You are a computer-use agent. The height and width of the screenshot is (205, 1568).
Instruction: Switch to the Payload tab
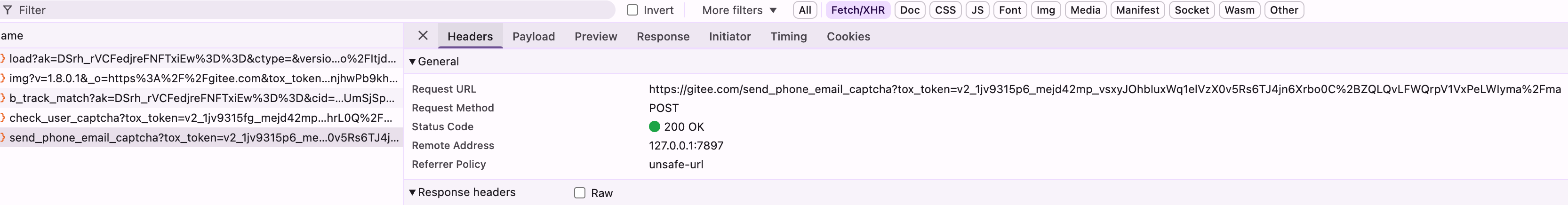point(533,37)
